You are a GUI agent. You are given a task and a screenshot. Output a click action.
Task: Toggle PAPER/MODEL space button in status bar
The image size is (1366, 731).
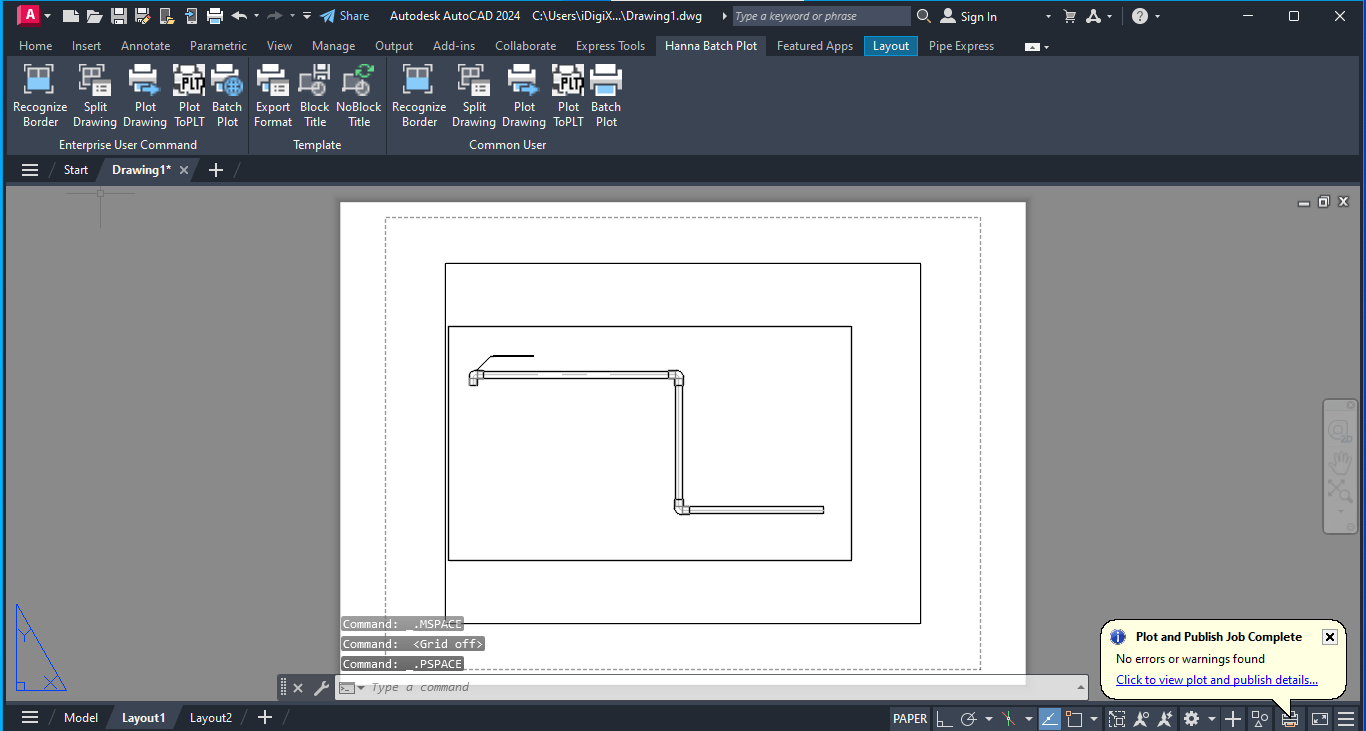pos(911,718)
